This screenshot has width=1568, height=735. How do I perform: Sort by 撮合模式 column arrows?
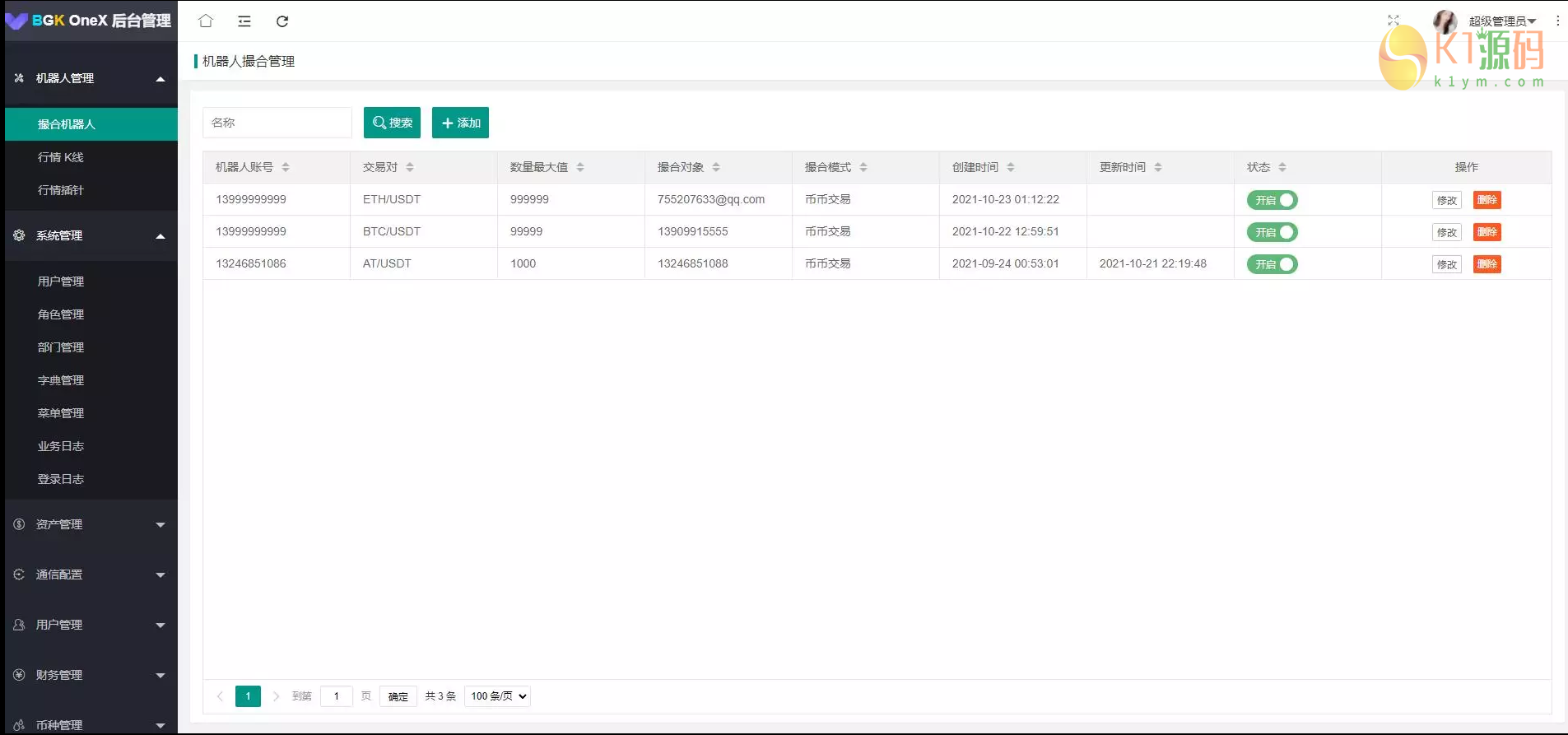point(863,167)
